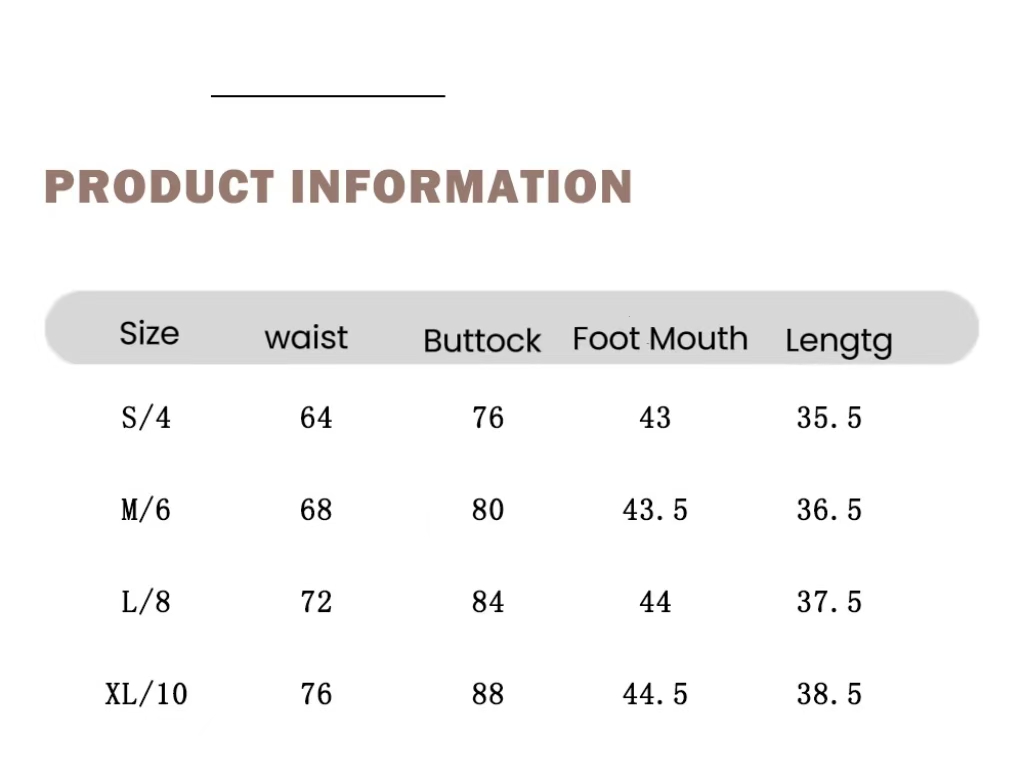The width and height of the screenshot is (1024, 780).
Task: Click length value 38.5 for XL/10
Action: [829, 694]
